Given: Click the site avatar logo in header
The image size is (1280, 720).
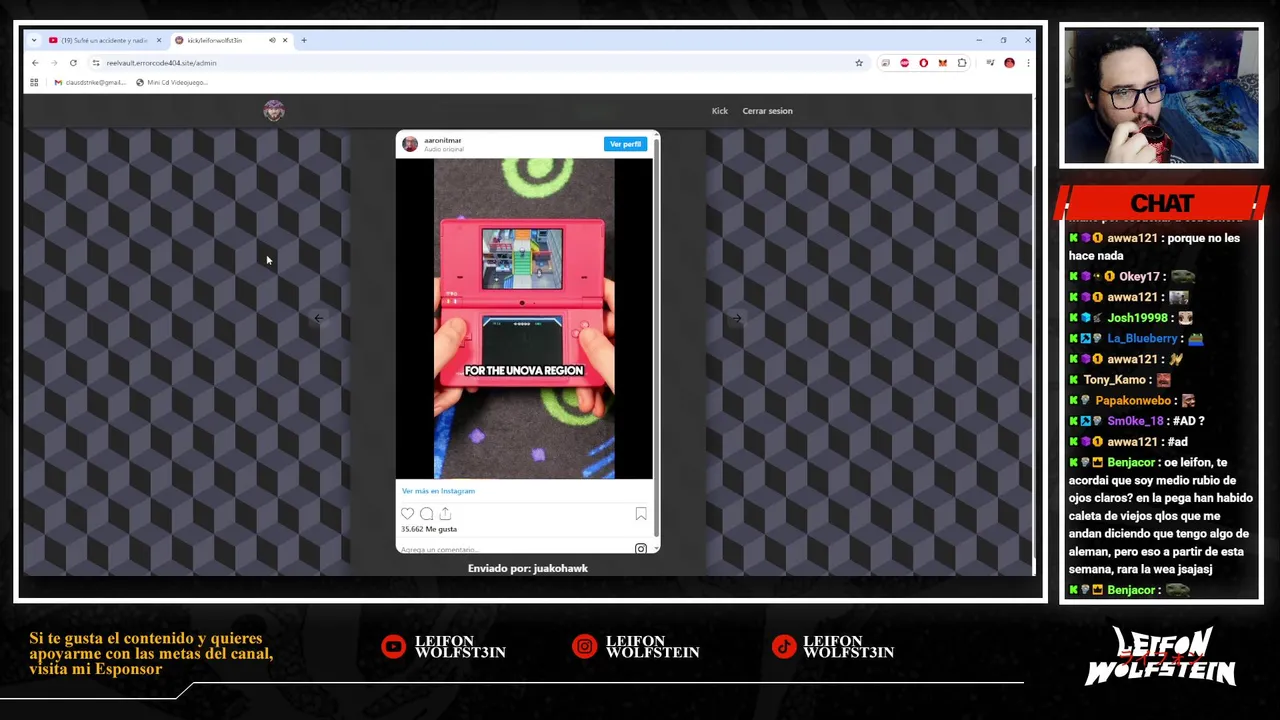Looking at the screenshot, I should (x=274, y=111).
